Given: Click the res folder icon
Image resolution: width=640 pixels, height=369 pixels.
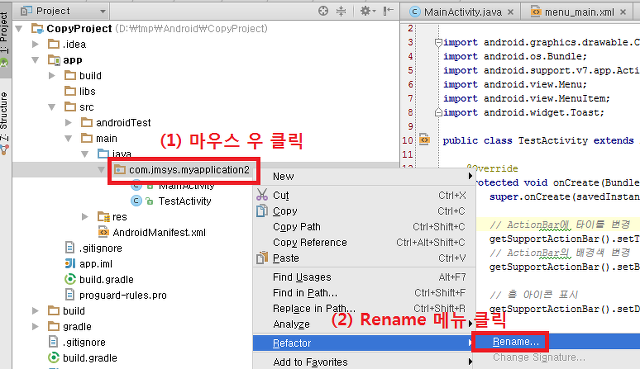Looking at the screenshot, I should click(103, 216).
